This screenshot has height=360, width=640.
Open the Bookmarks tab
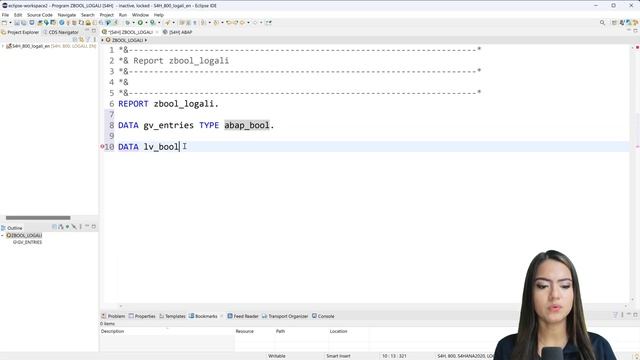pos(203,316)
